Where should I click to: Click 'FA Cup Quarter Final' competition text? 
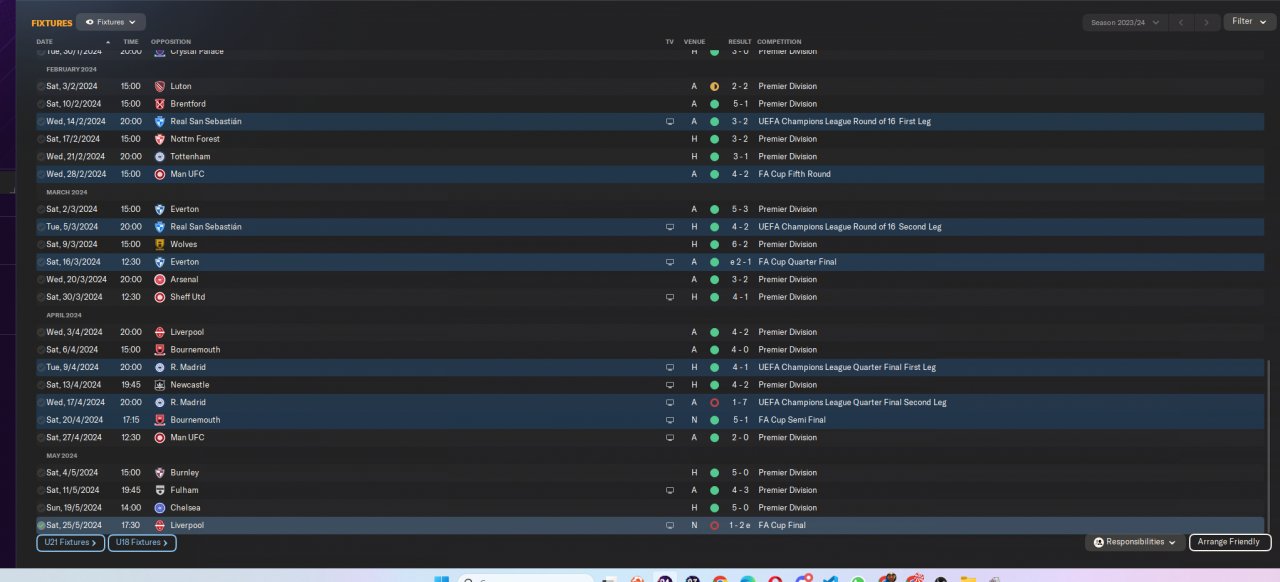[x=797, y=262]
